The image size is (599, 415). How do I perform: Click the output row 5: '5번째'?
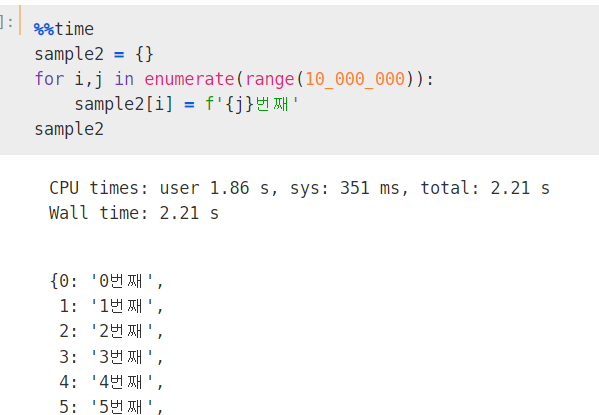[112, 407]
